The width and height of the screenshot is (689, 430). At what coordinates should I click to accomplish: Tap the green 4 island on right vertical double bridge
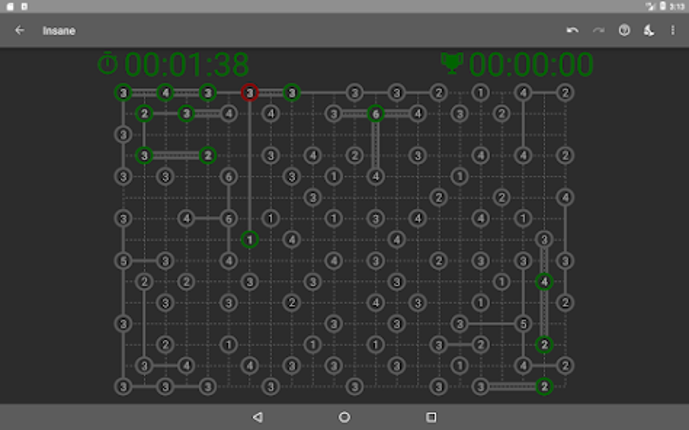(x=544, y=282)
